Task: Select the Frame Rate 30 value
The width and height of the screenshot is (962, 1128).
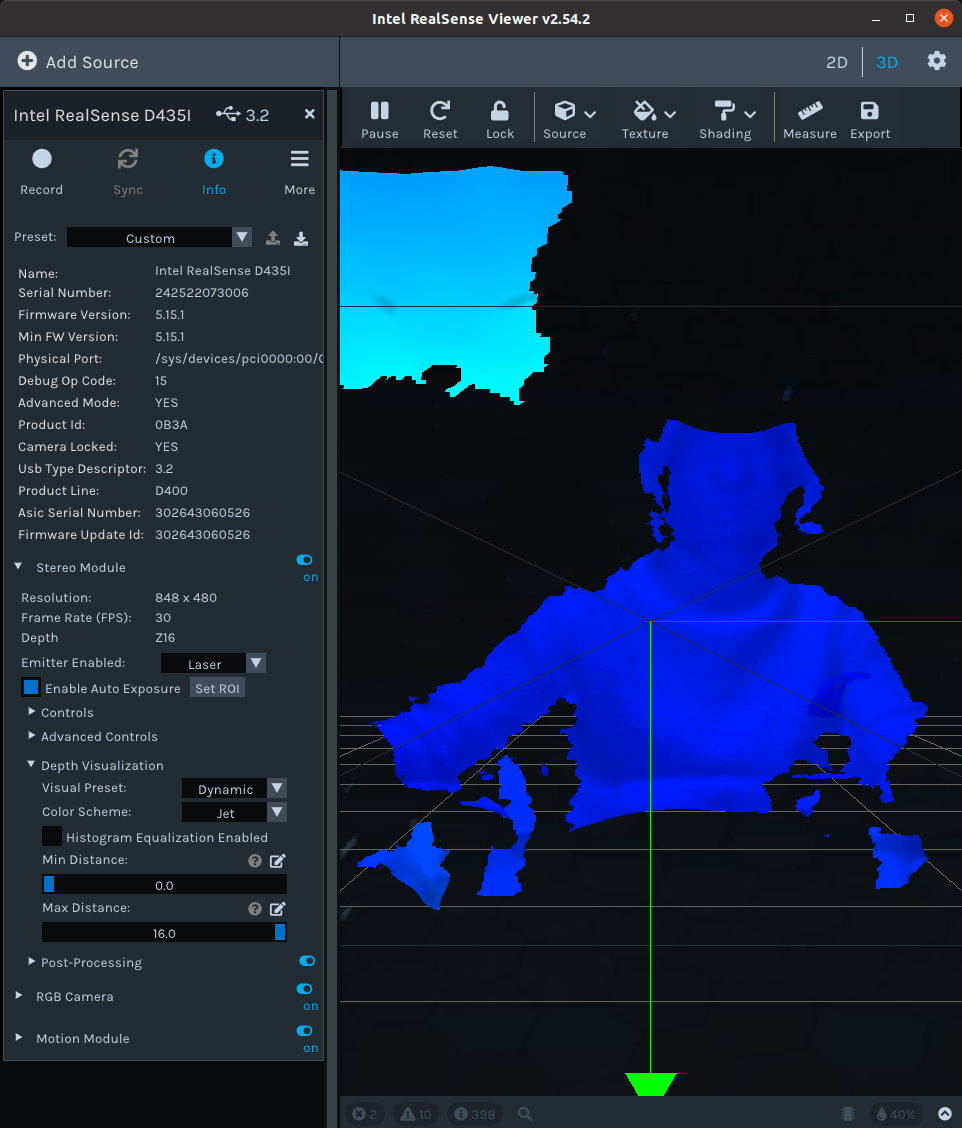Action: 163,617
